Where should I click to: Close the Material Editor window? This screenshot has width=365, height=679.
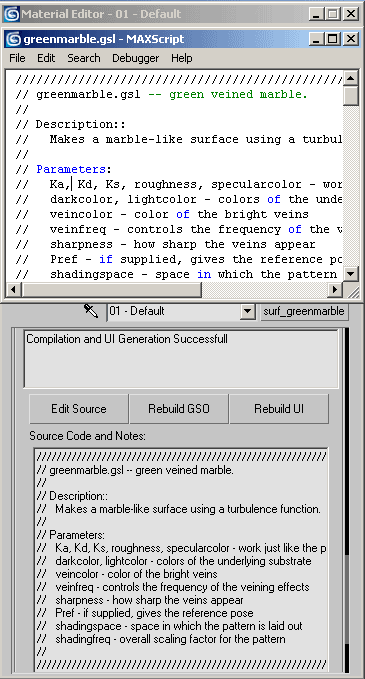click(350, 14)
